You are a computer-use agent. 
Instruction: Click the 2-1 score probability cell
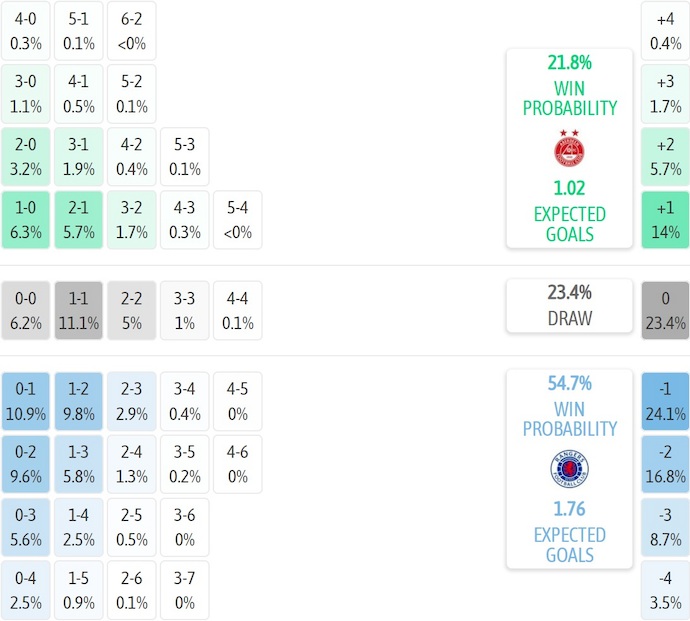click(79, 220)
